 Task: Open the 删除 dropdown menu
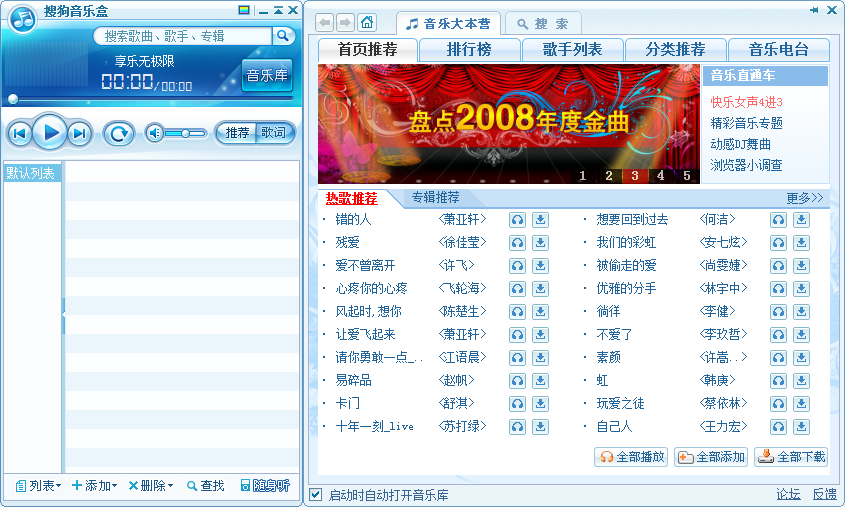click(x=151, y=486)
